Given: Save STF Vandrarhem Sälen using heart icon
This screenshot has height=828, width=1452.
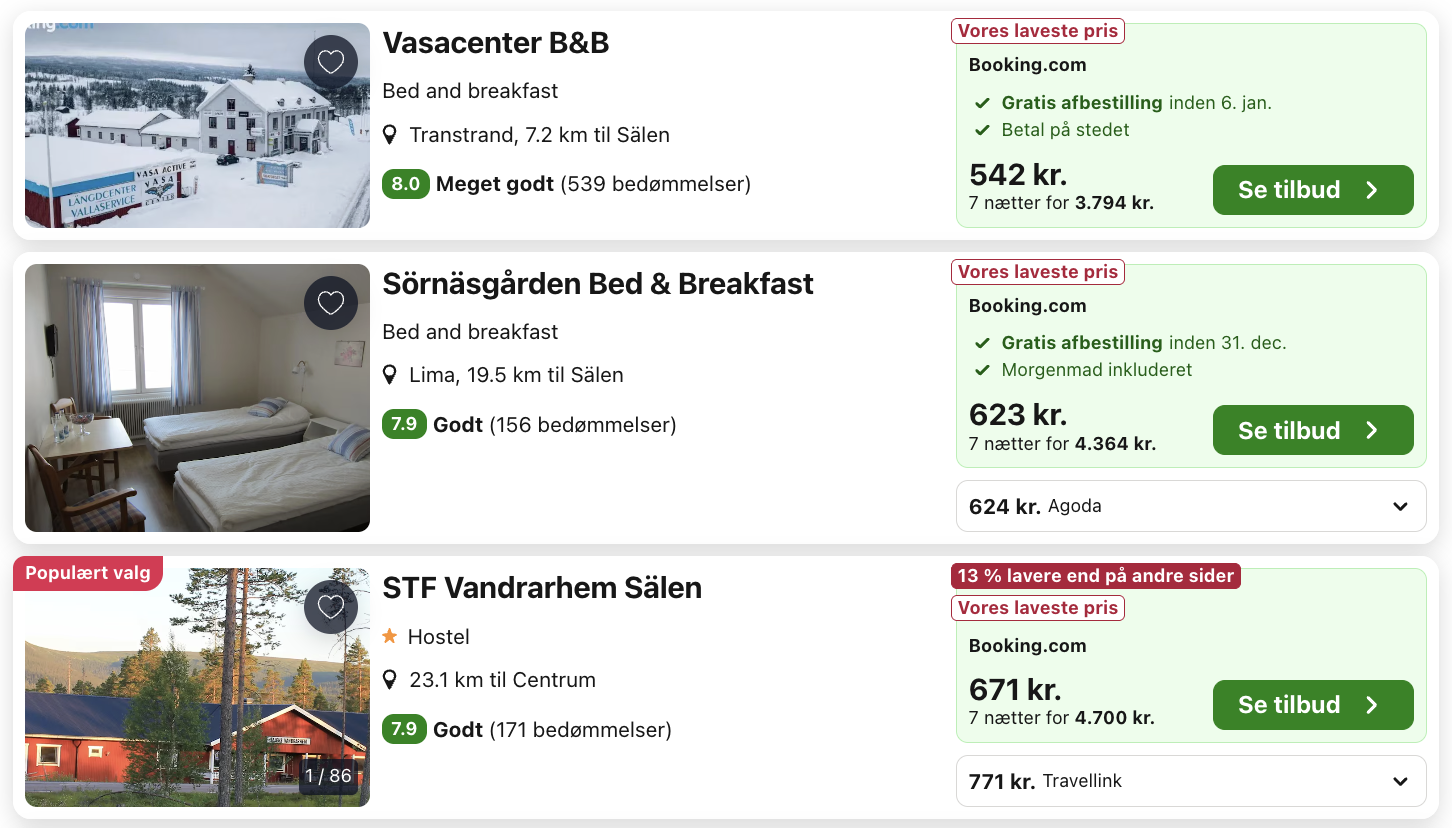Looking at the screenshot, I should pos(331,607).
